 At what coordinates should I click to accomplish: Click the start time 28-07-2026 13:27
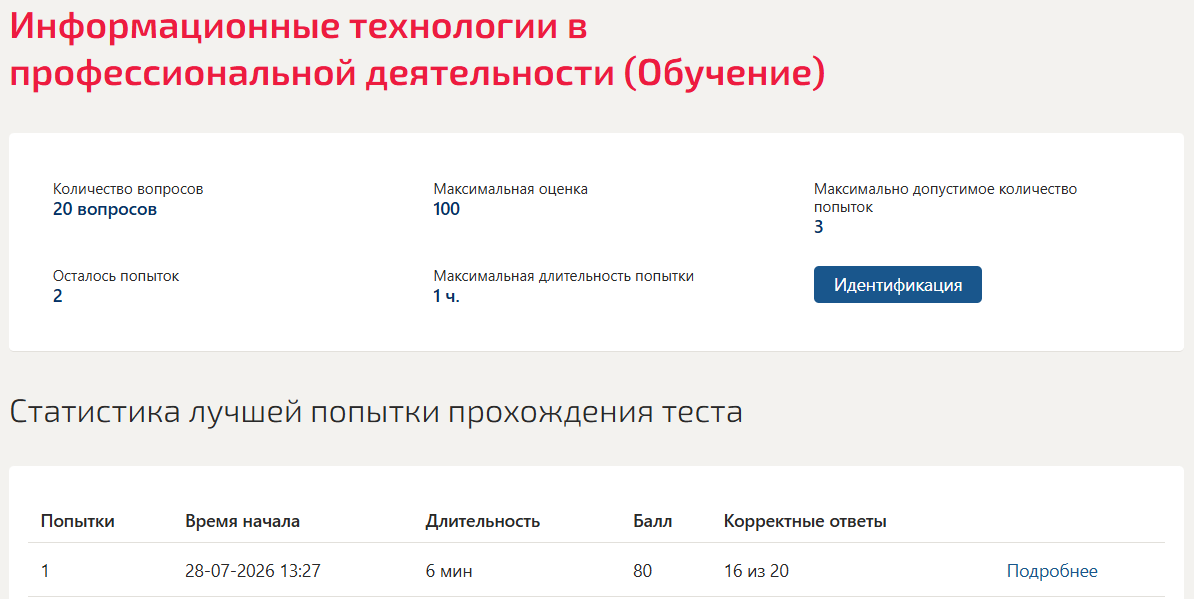click(x=253, y=571)
